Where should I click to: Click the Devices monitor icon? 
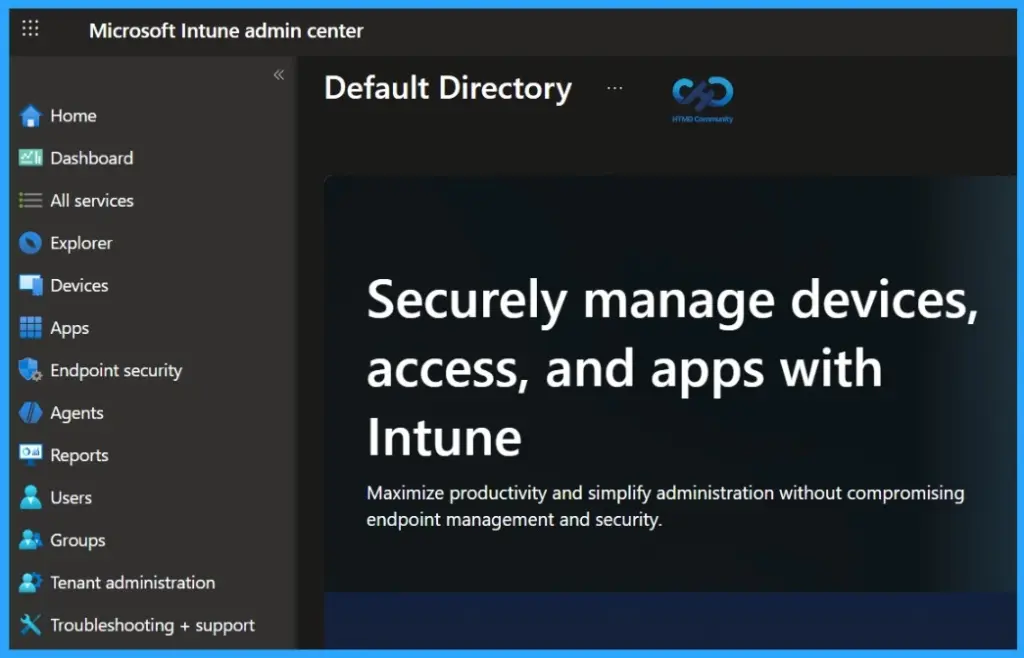point(31,285)
